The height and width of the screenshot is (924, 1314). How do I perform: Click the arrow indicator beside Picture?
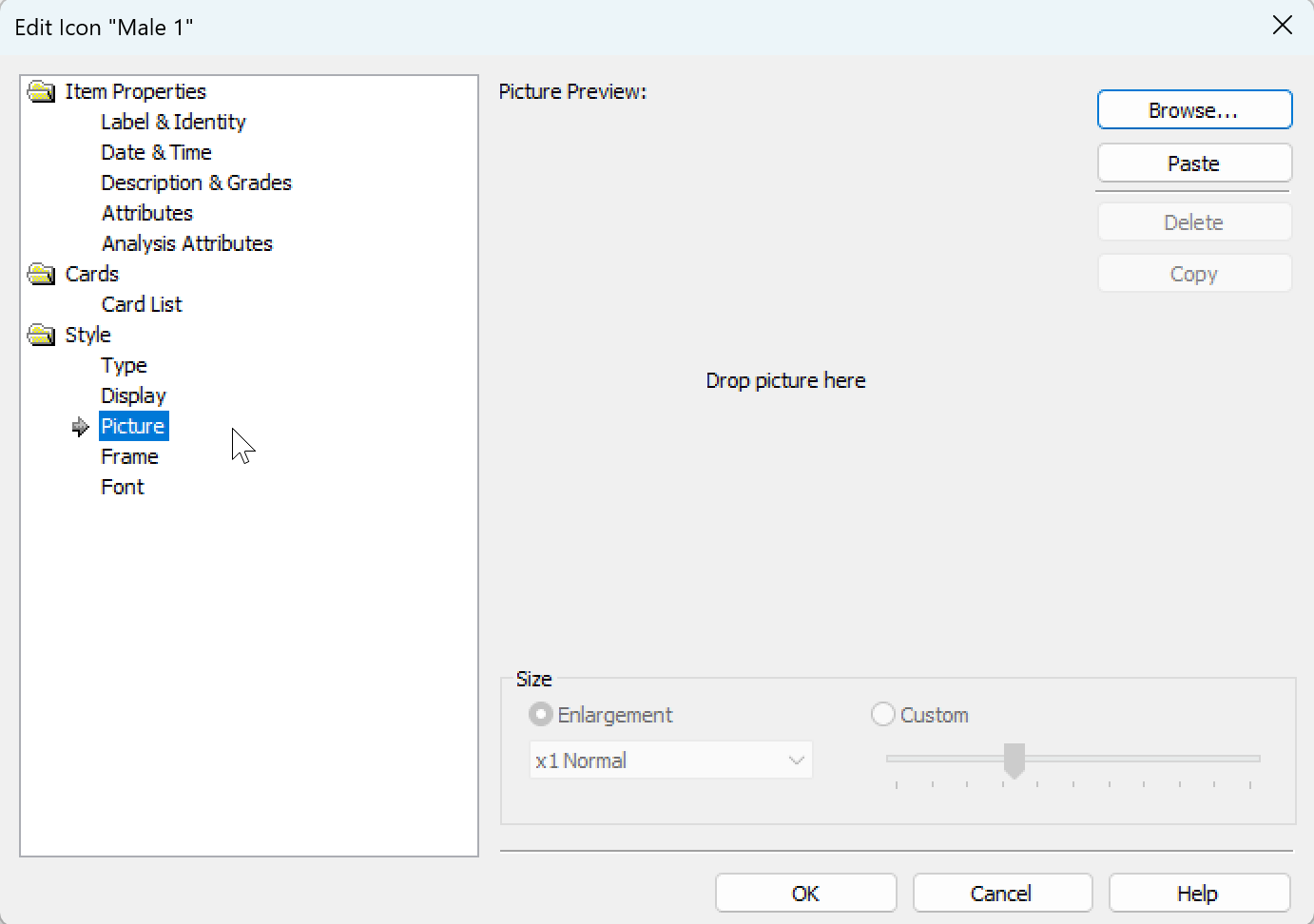tap(81, 426)
